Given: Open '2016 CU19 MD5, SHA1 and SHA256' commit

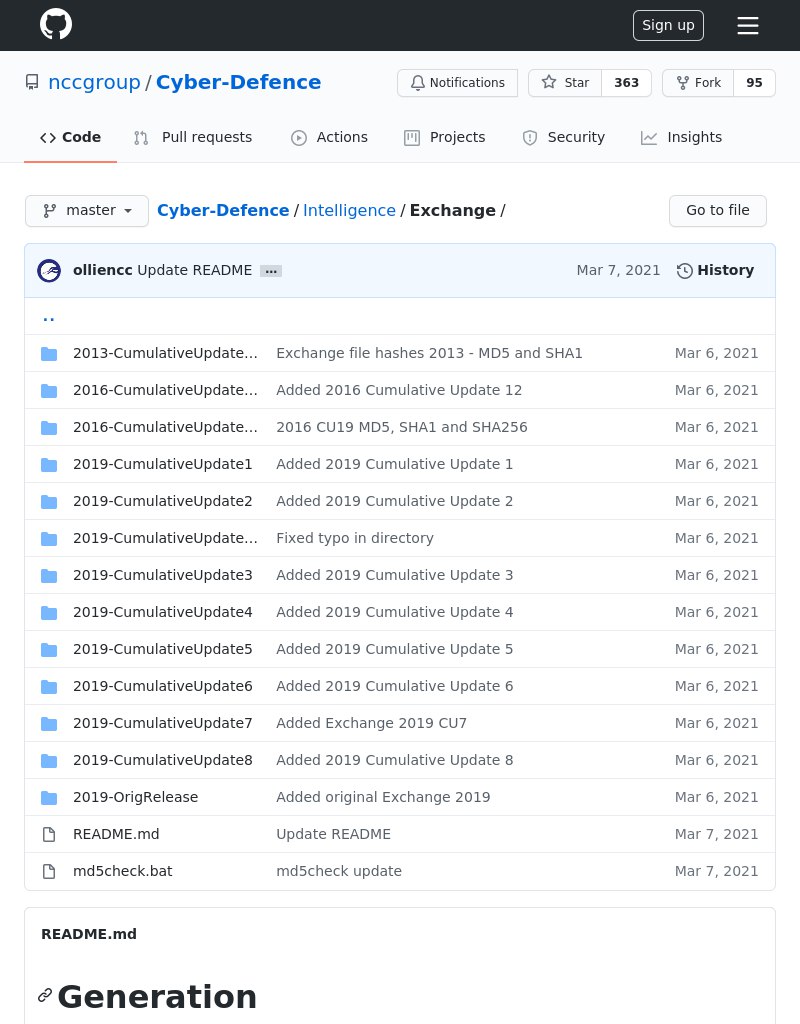Looking at the screenshot, I should pos(402,427).
